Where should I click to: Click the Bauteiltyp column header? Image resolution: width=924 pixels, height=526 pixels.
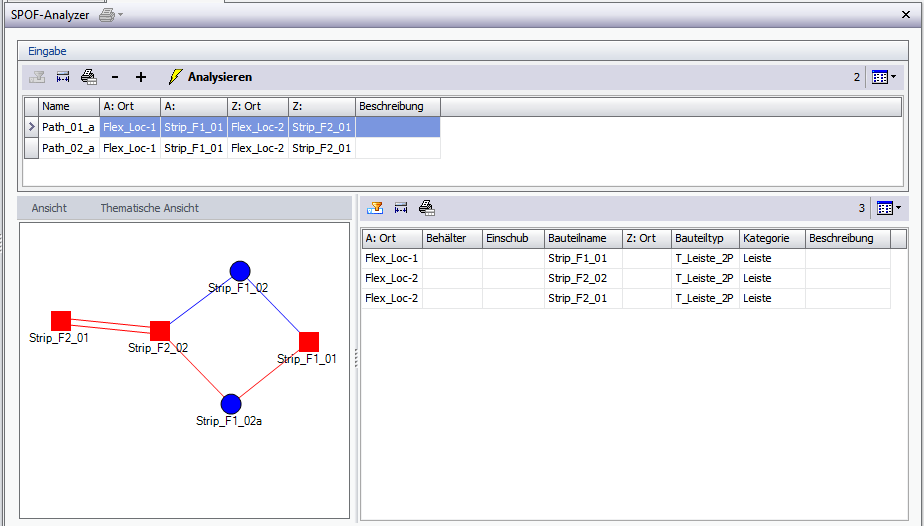[x=706, y=239]
